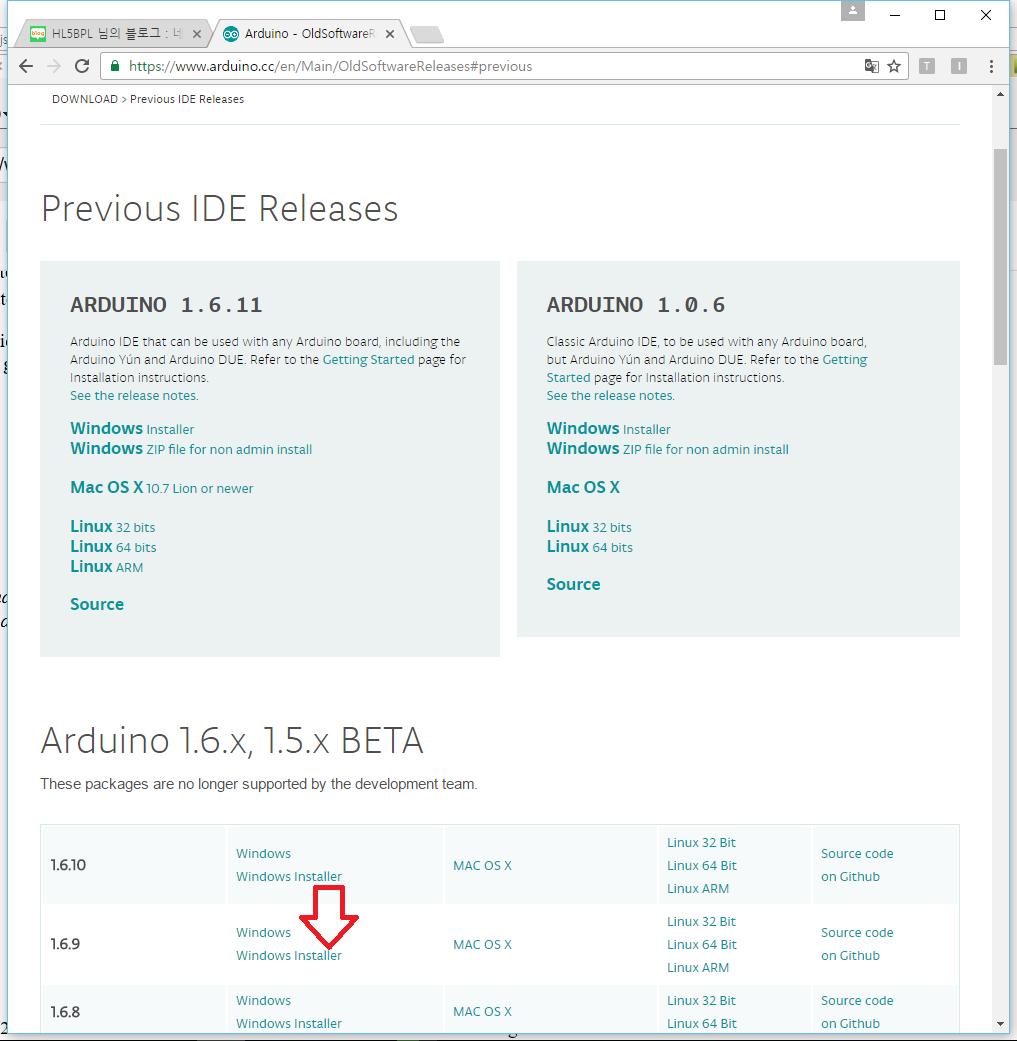Click the user profile icon in title bar
This screenshot has height=1041, width=1017.
click(x=852, y=11)
